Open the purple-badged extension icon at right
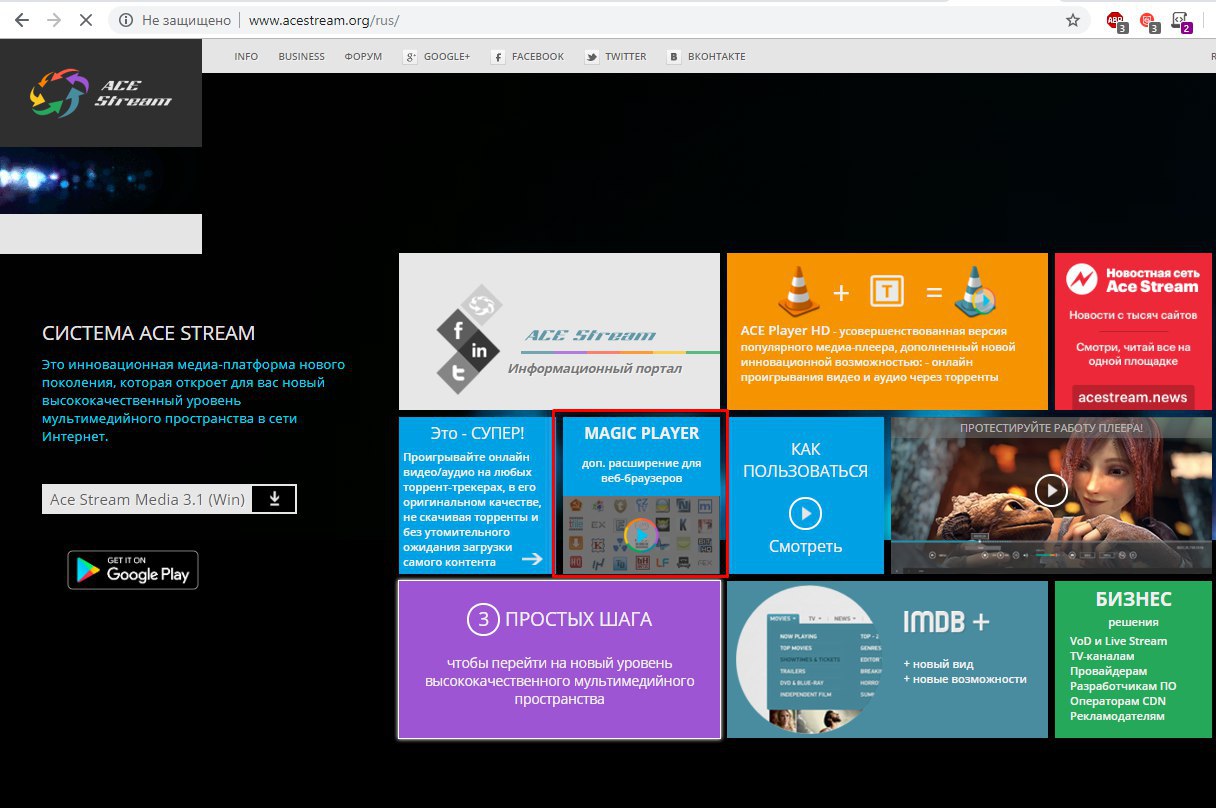 point(1181,21)
